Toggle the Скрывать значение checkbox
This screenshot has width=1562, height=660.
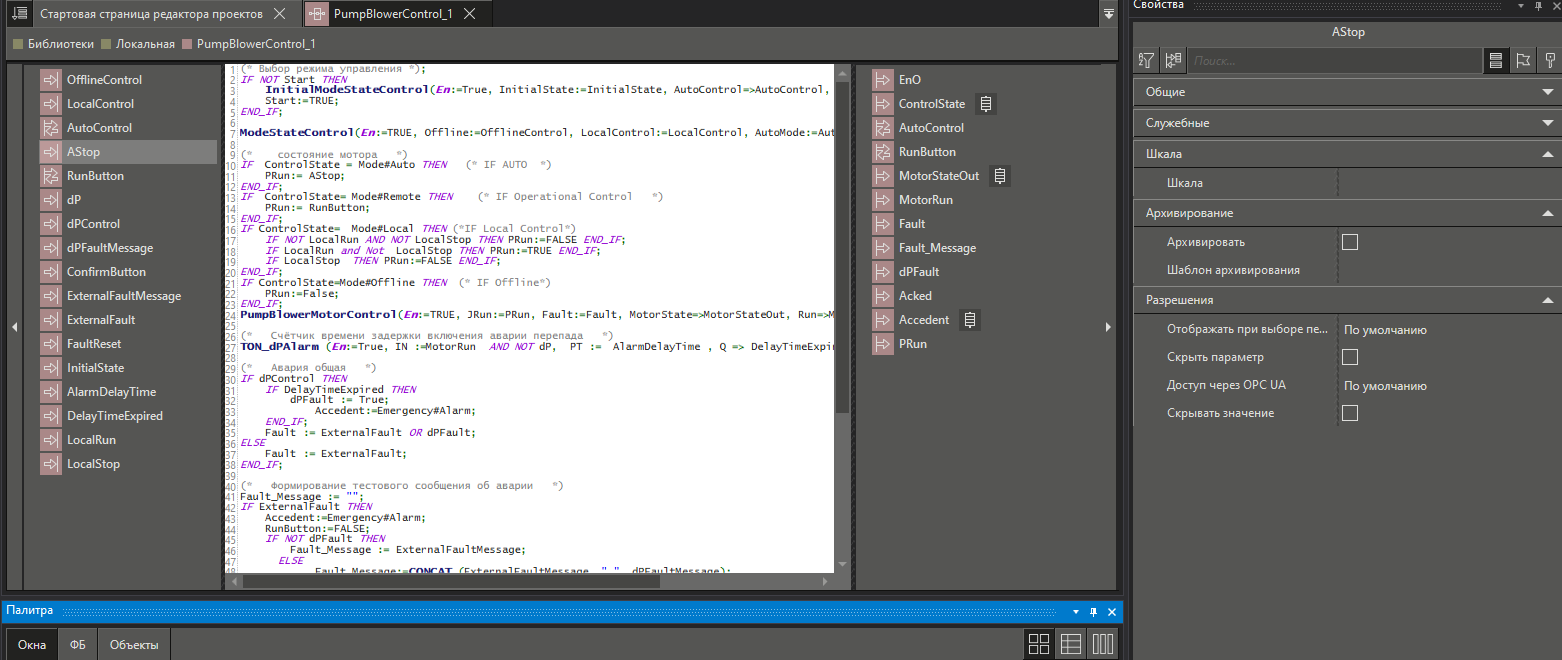pyautogui.click(x=1349, y=412)
